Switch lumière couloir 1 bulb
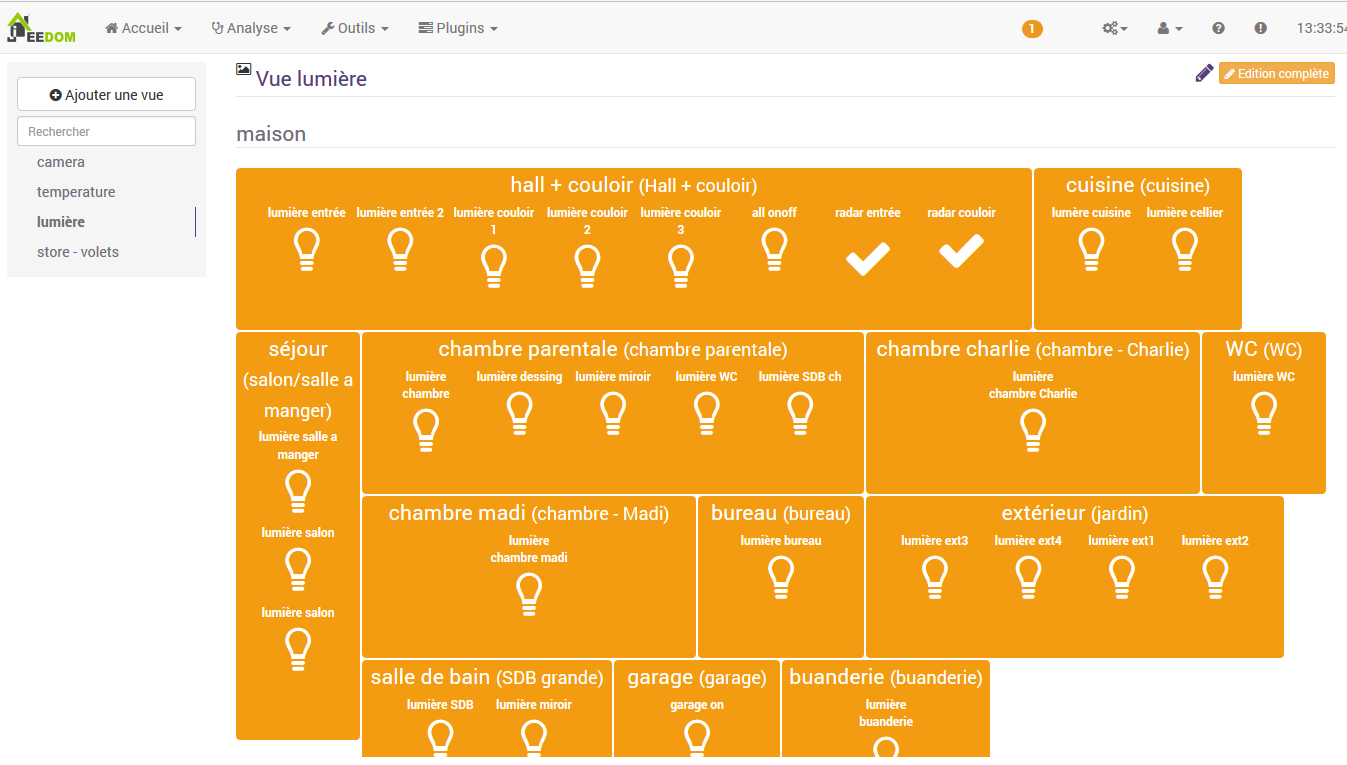Image resolution: width=1347 pixels, height=765 pixels. [494, 266]
